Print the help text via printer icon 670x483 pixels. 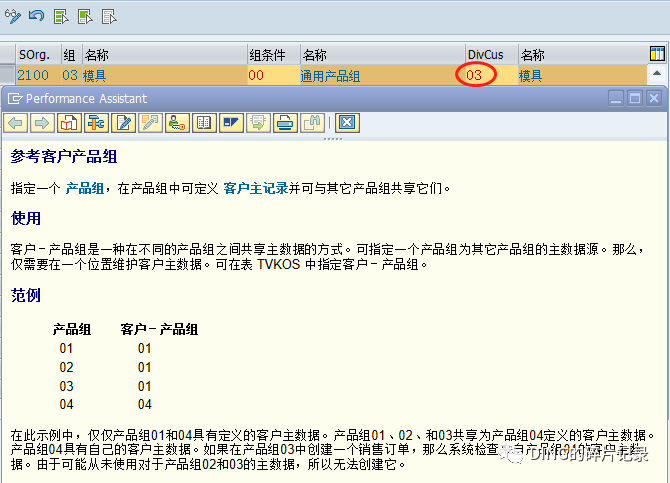pos(285,123)
